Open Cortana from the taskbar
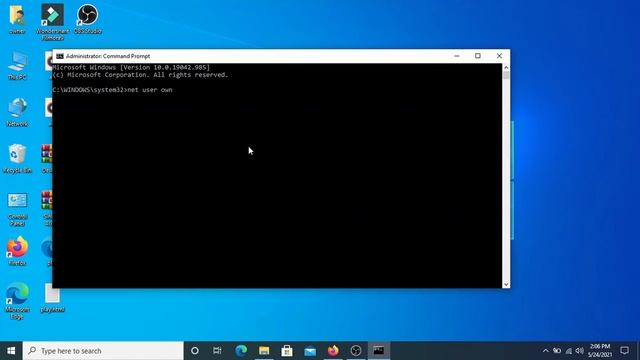640x360 pixels. [195, 351]
